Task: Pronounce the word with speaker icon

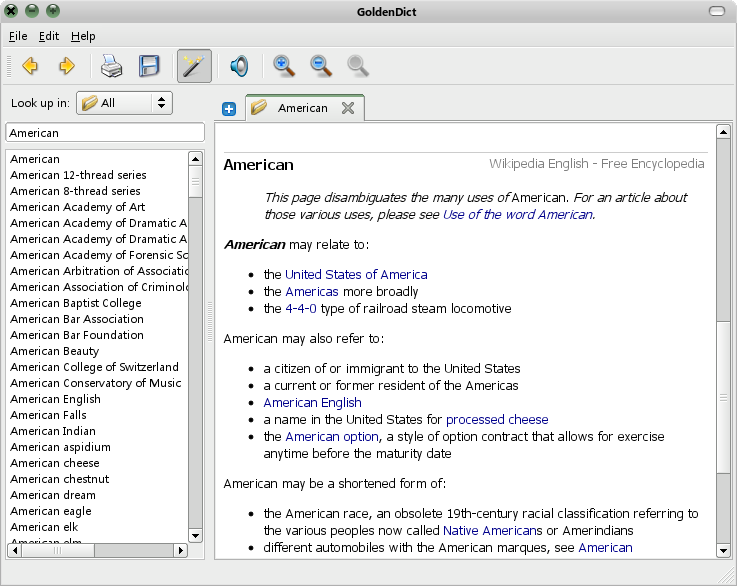Action: click(x=239, y=66)
